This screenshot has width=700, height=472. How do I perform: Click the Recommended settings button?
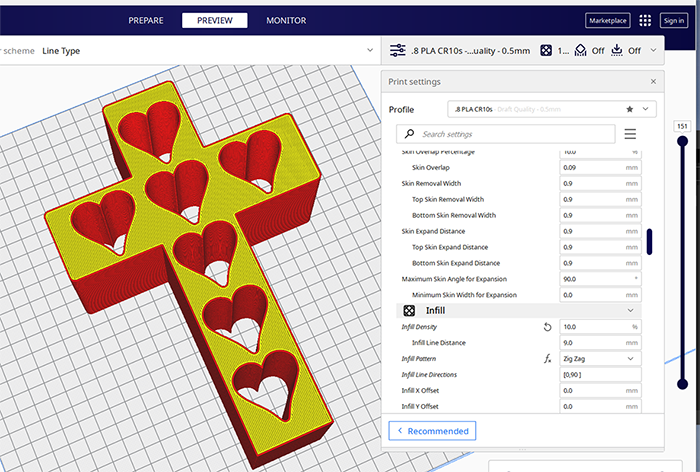[432, 430]
